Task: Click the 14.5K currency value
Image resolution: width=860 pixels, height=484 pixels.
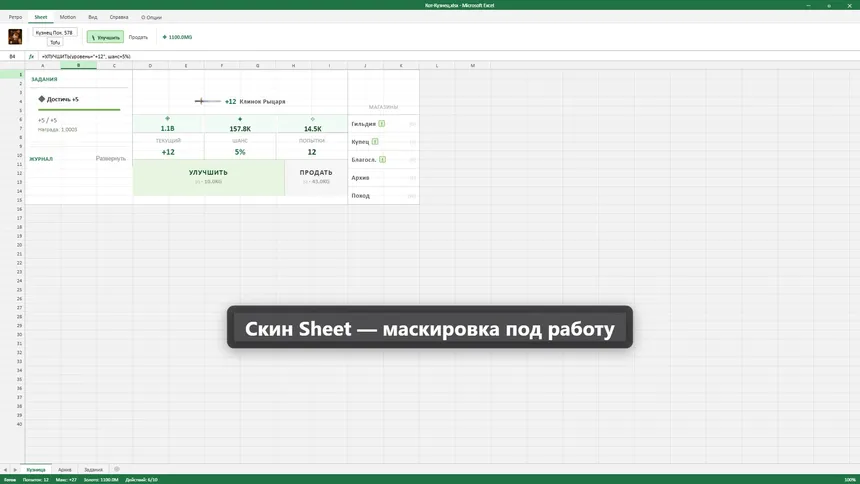Action: point(313,128)
